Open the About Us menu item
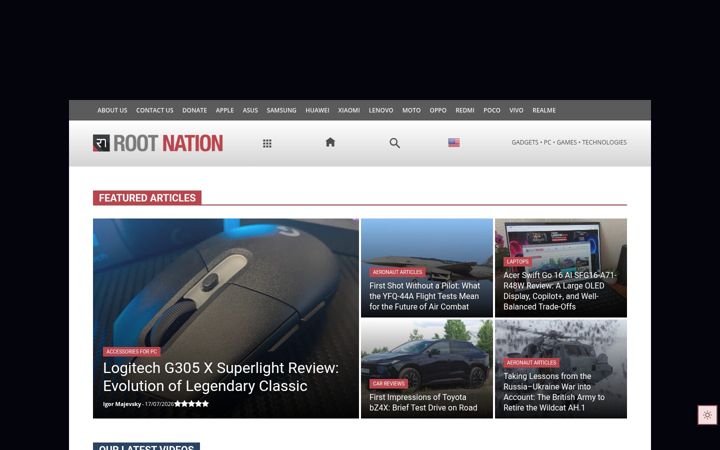Viewport: 720px width, 450px height. 112,110
